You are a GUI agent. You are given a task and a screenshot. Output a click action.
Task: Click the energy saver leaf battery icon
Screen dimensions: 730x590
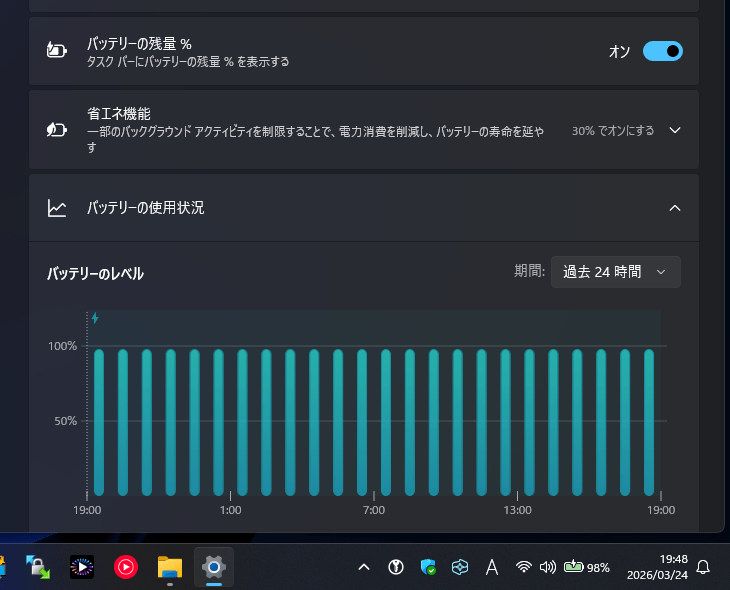click(57, 130)
